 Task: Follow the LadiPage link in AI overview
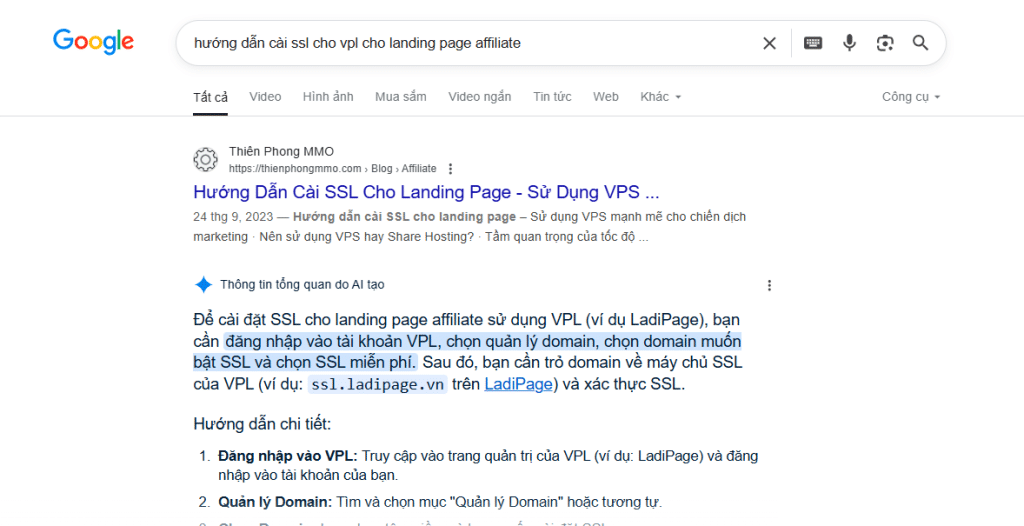518,384
